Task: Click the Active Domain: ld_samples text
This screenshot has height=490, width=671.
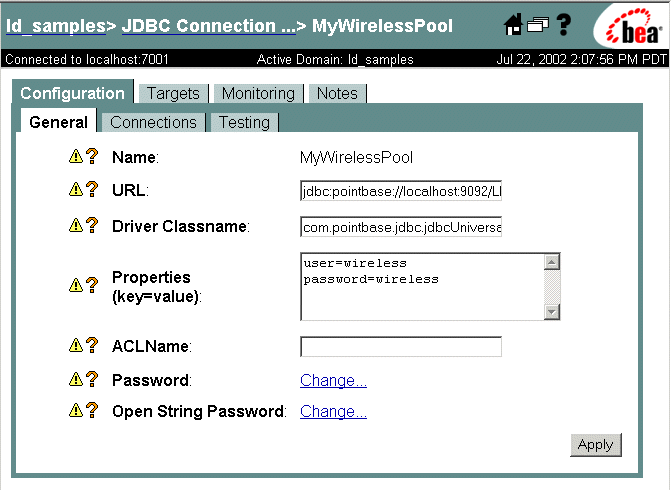Action: tap(335, 59)
